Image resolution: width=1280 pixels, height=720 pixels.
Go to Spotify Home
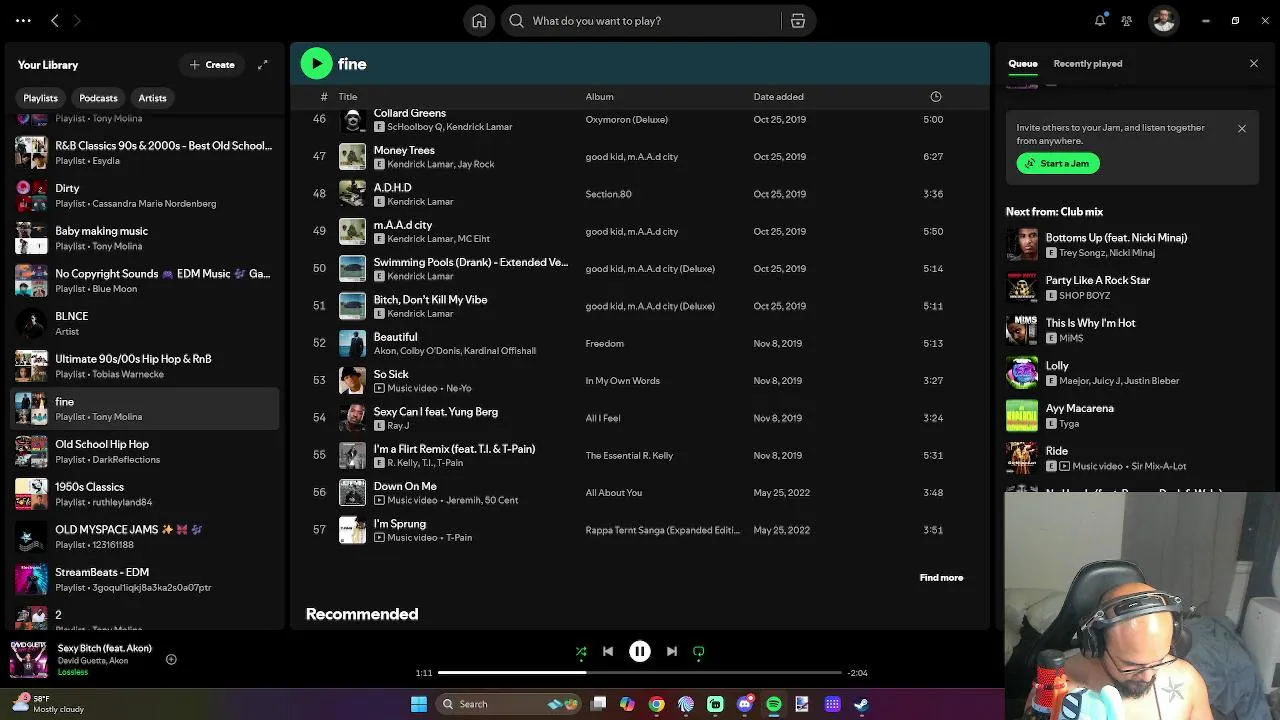479,21
